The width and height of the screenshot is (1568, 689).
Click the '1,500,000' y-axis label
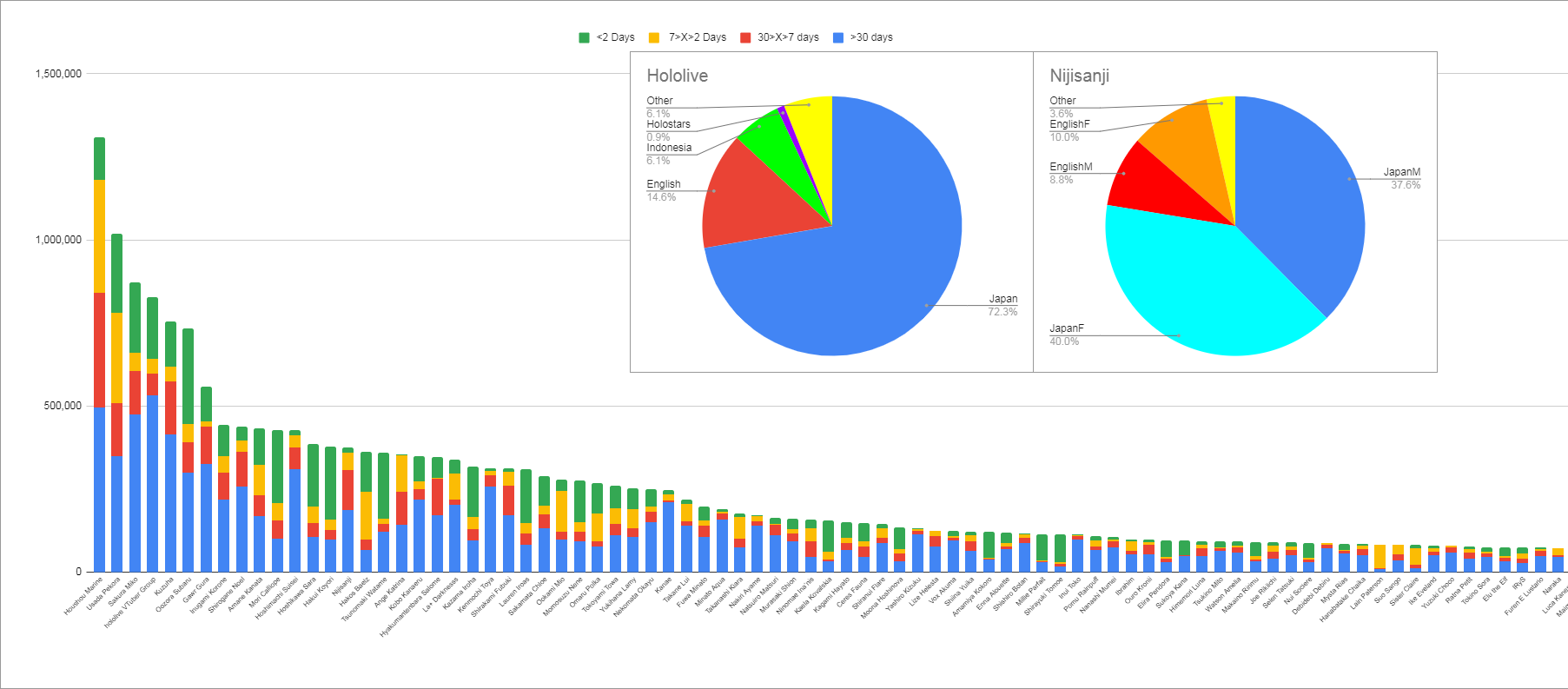[x=58, y=74]
